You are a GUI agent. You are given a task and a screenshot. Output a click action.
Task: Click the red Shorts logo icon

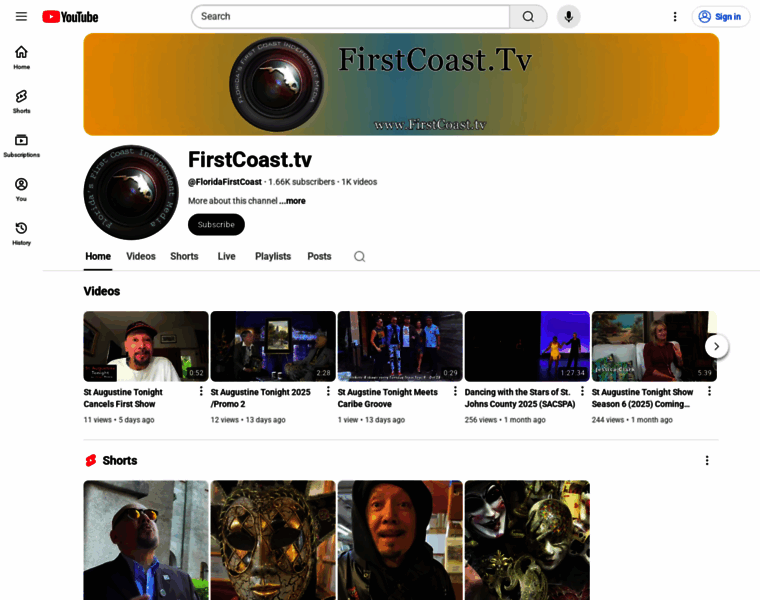pos(91,460)
